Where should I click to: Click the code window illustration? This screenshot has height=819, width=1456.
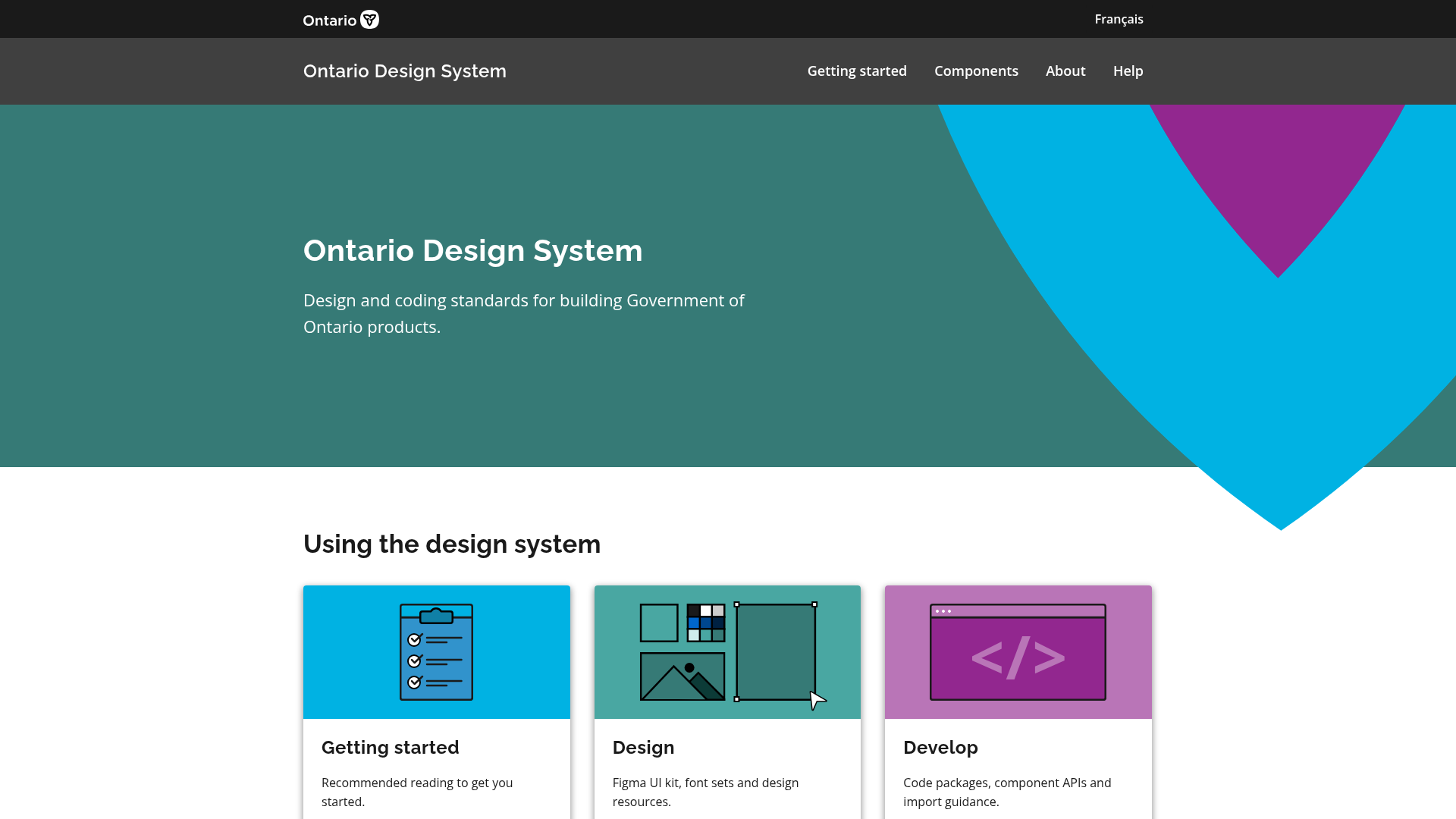pos(1018,652)
